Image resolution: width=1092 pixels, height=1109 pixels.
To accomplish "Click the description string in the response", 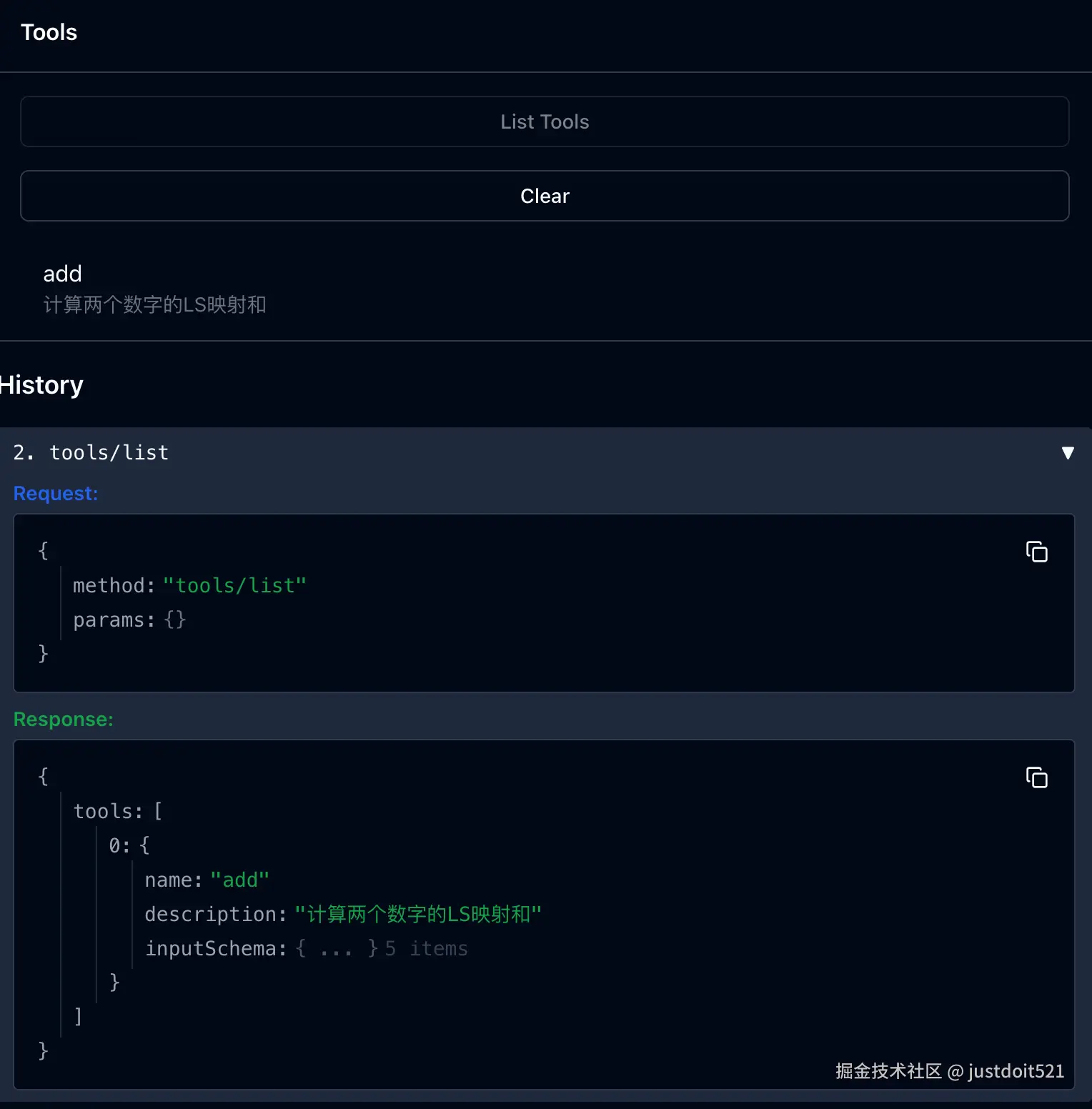I will click(418, 915).
